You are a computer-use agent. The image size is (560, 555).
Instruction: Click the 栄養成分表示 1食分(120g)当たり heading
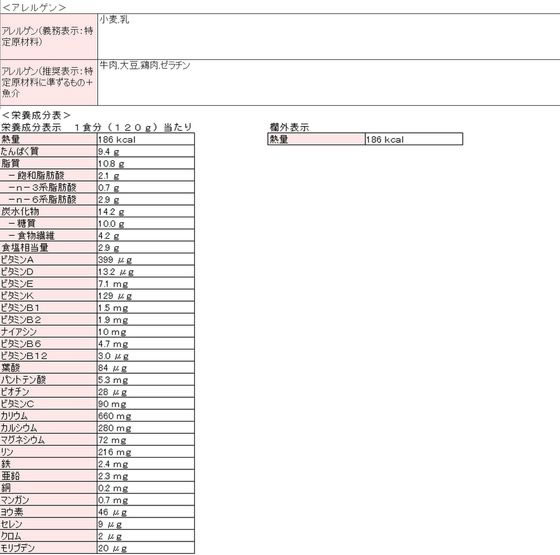[x=97, y=127]
